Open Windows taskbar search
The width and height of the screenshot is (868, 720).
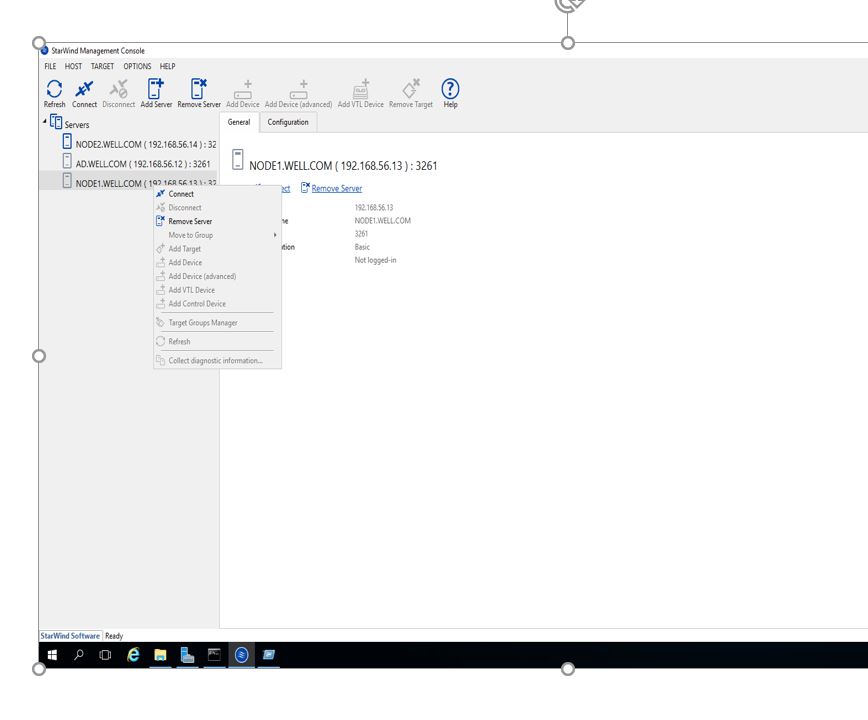pos(79,655)
